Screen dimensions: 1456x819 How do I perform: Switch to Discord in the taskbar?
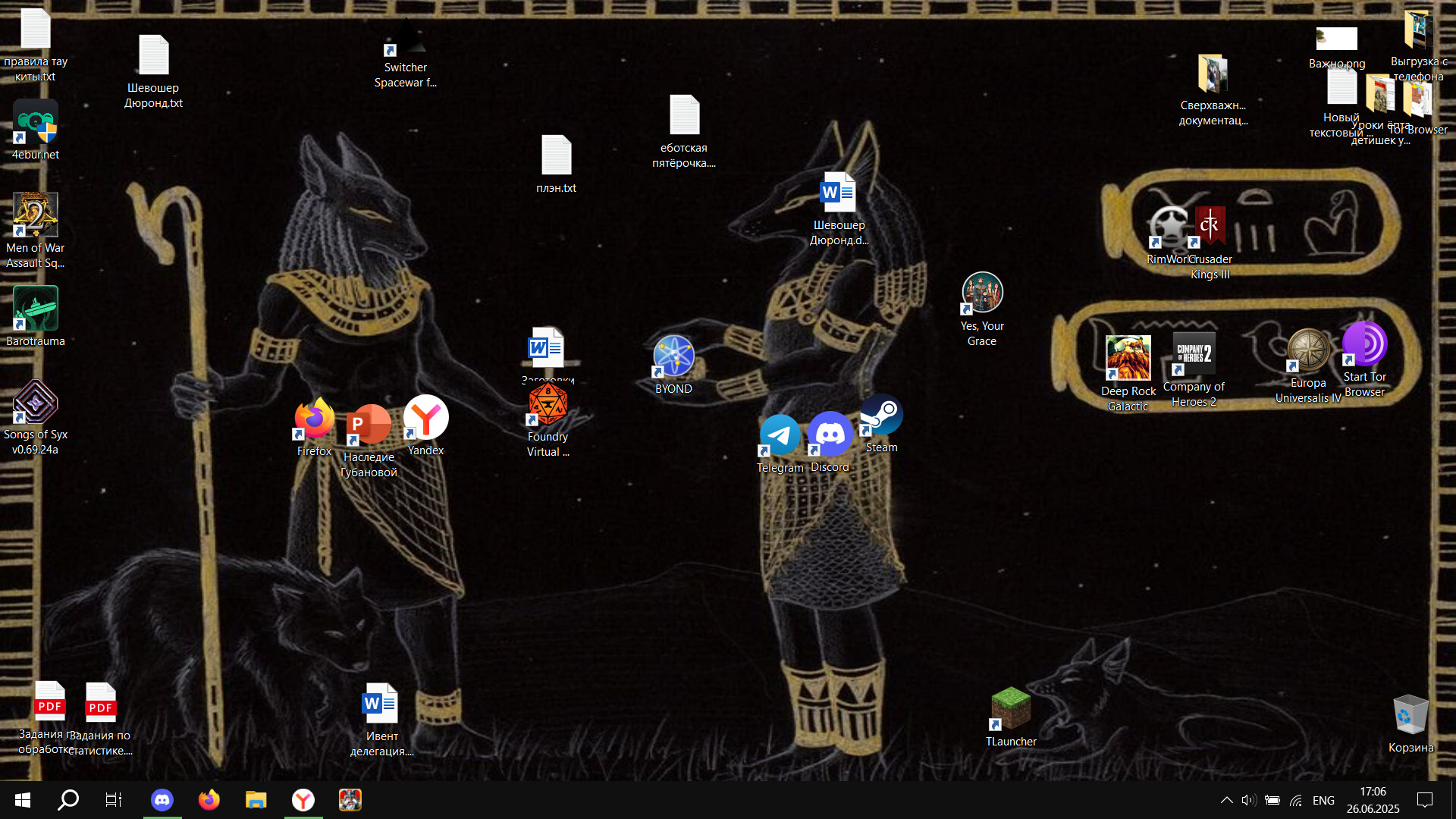(x=162, y=800)
